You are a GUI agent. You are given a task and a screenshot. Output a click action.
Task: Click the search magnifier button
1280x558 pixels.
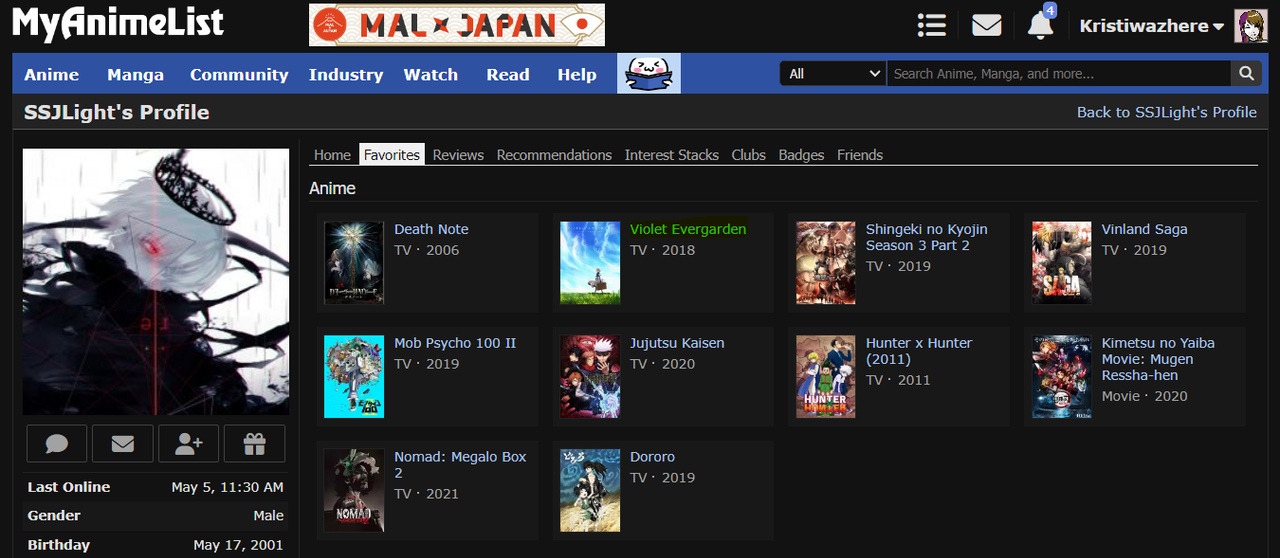(1246, 73)
